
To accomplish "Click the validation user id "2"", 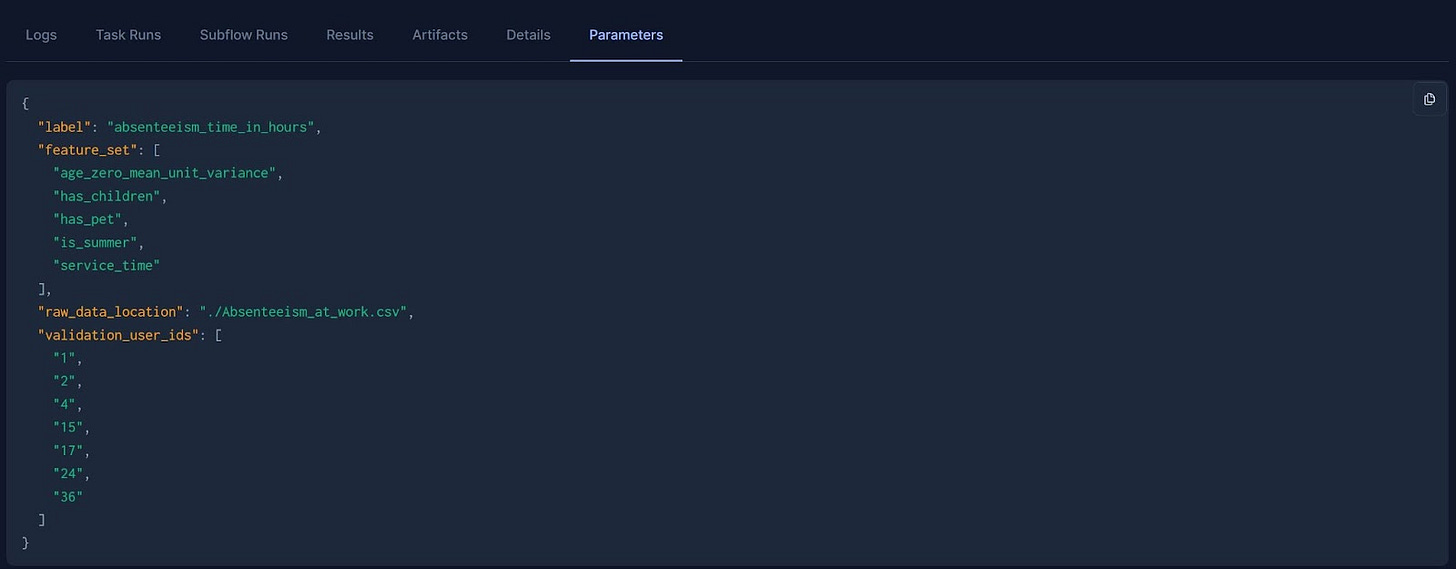I will (64, 381).
